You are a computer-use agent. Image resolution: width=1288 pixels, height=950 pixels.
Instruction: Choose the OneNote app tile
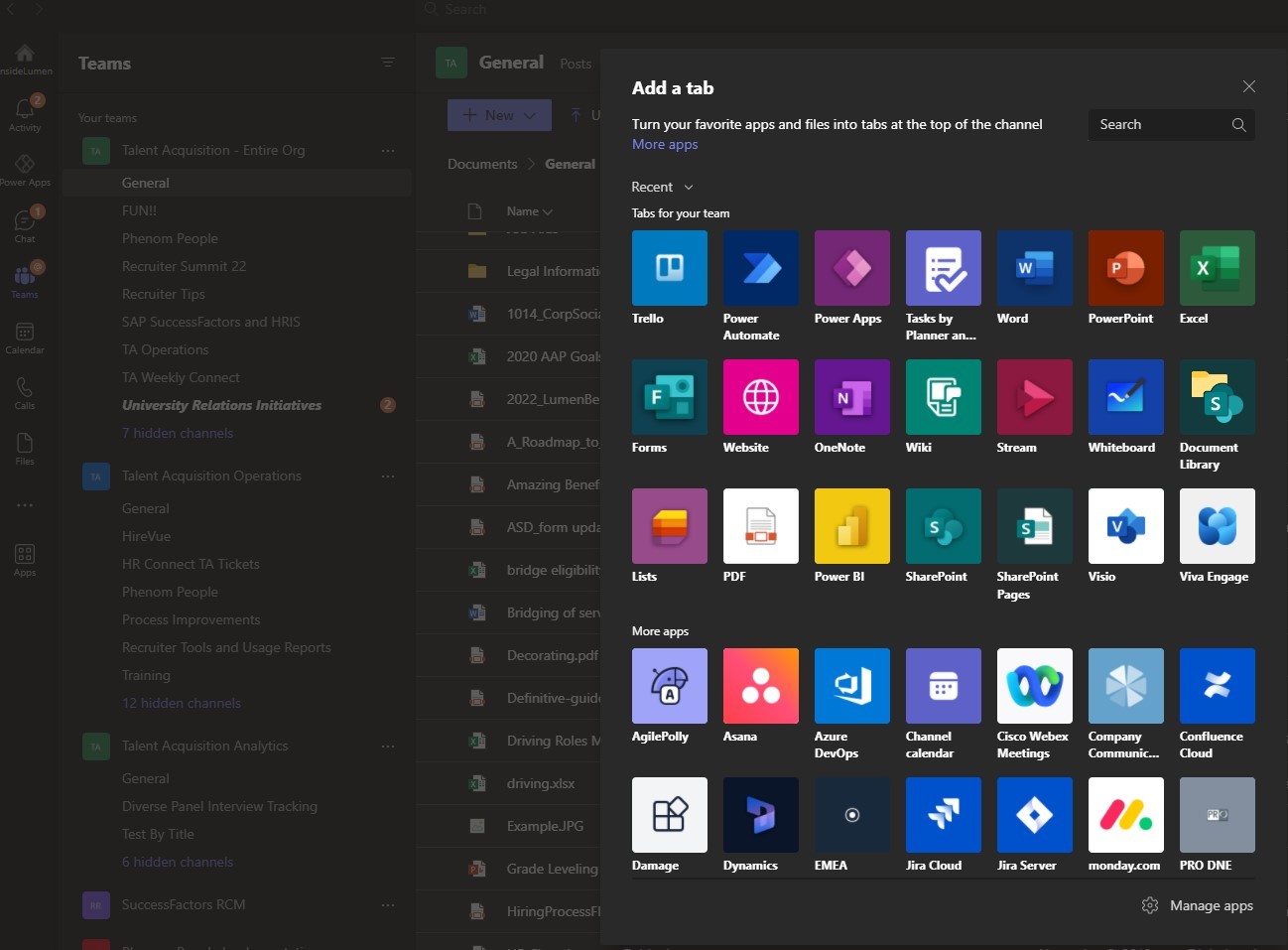click(851, 397)
